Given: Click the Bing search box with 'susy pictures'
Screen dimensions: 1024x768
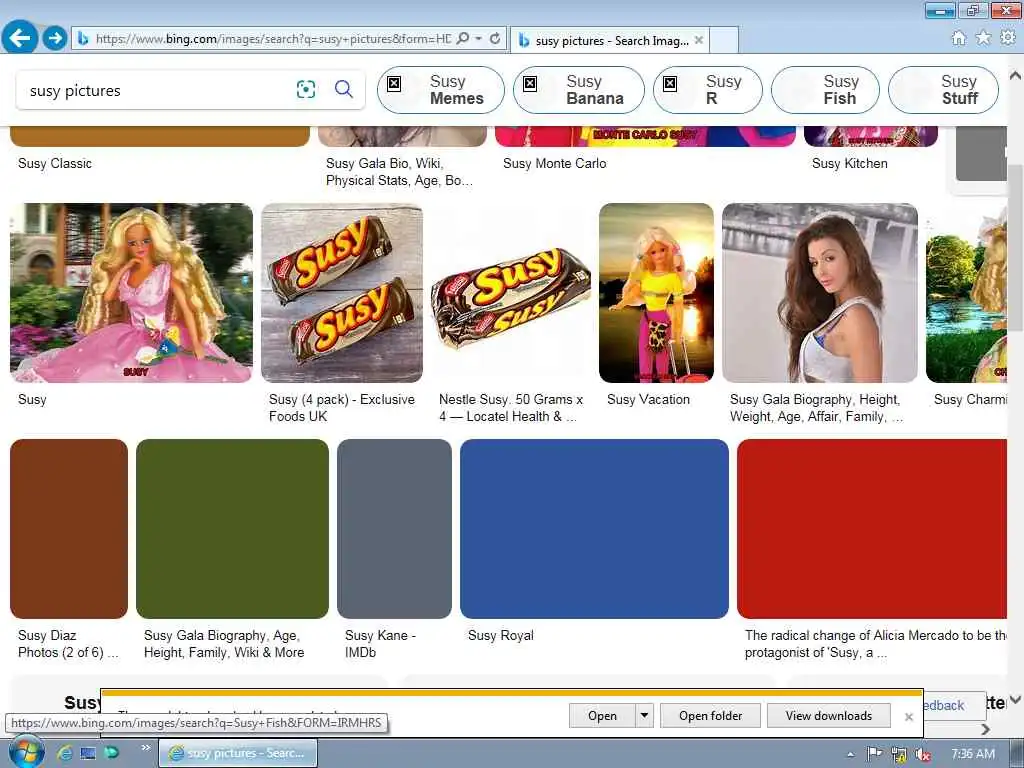Looking at the screenshot, I should point(157,90).
